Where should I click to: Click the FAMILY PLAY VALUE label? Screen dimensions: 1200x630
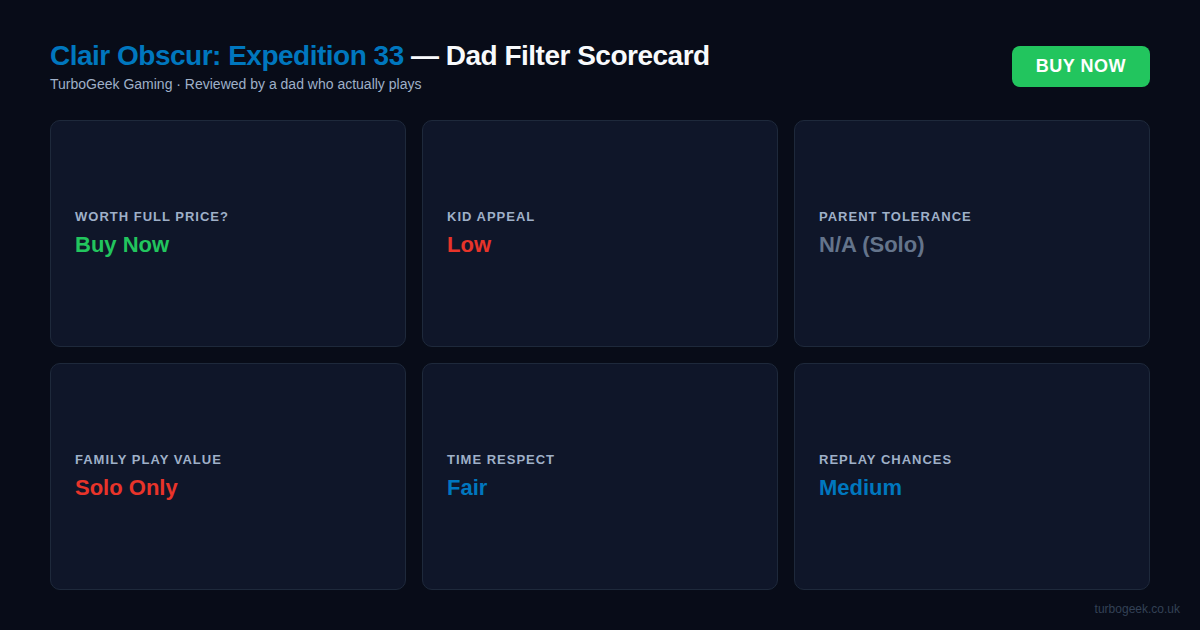tap(148, 460)
